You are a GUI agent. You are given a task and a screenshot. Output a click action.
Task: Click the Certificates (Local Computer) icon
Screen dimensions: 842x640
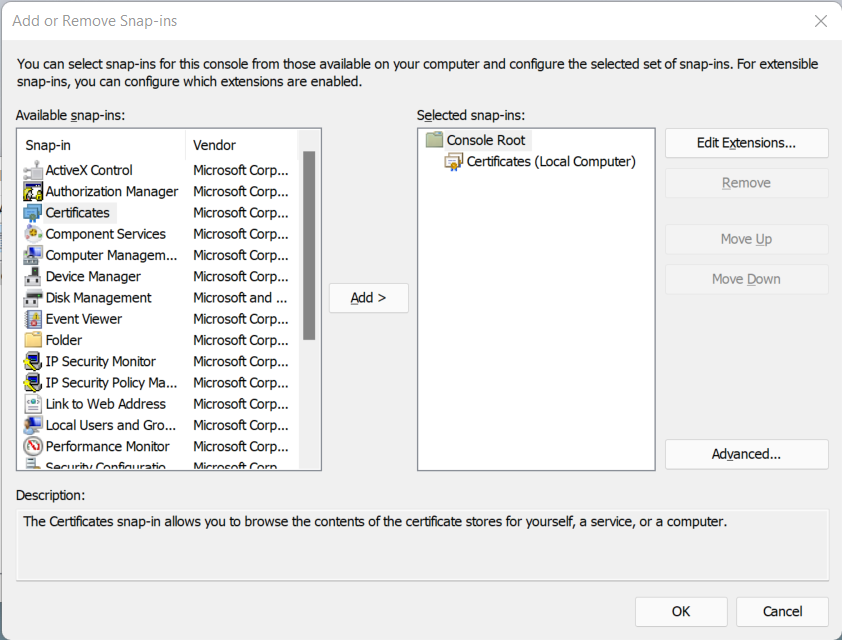pos(454,162)
